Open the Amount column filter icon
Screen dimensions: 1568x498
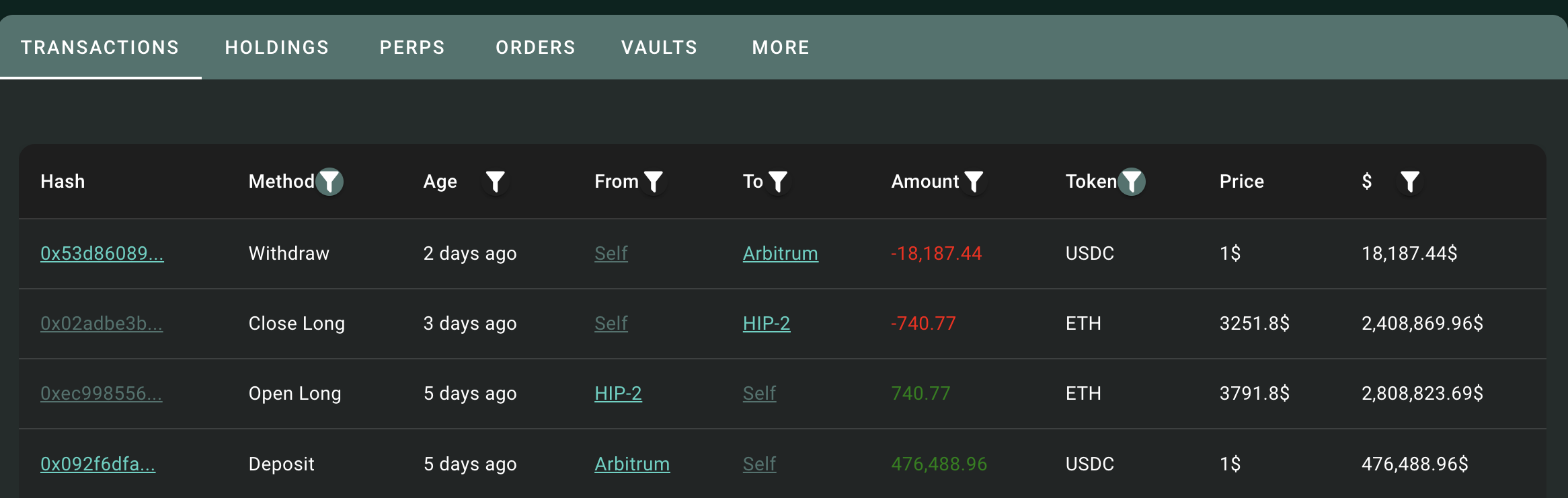point(974,182)
